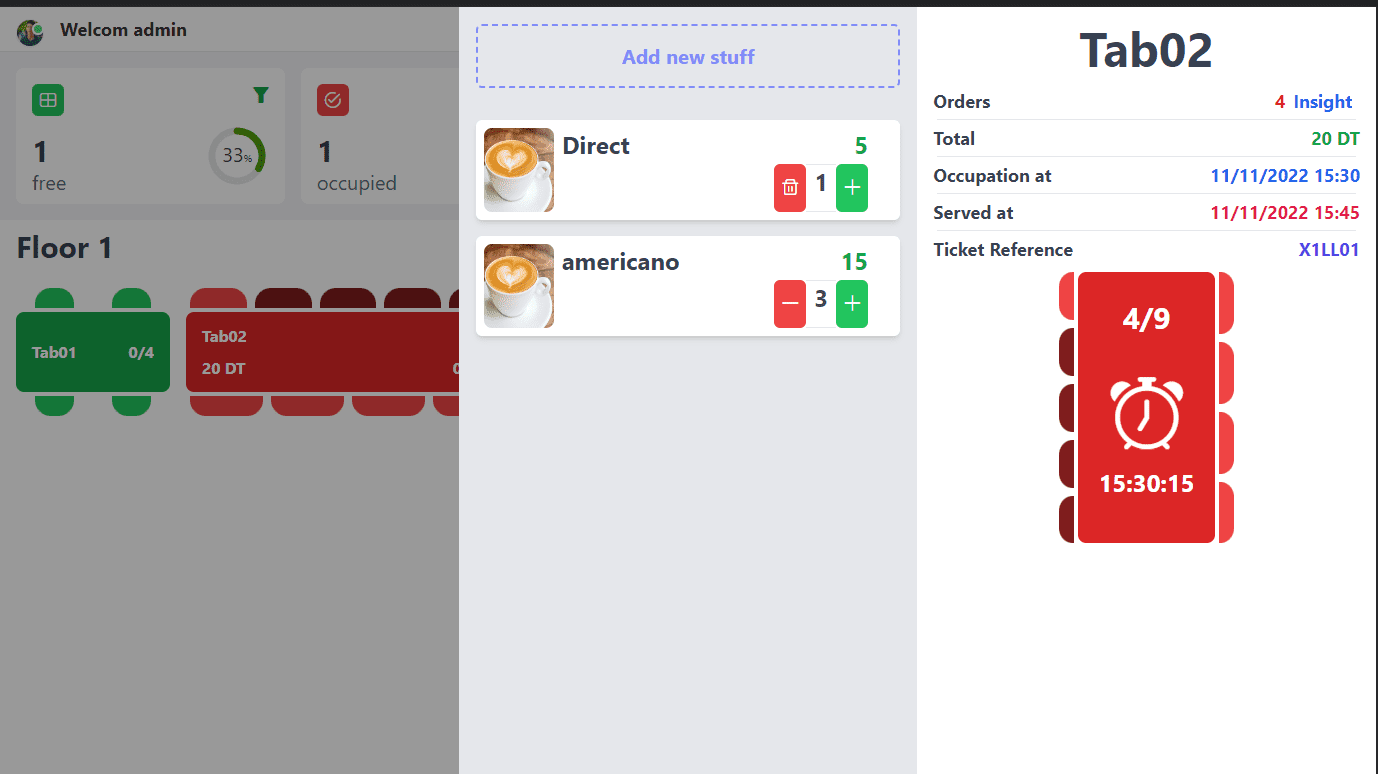The image size is (1378, 774).
Task: Select the Tab01 green table
Action: point(93,352)
